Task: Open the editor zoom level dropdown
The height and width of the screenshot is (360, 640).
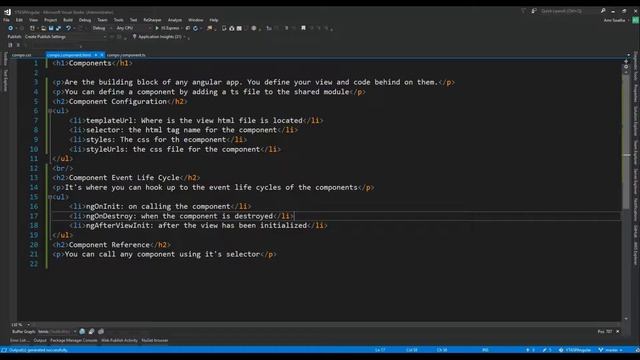Action: (20, 325)
